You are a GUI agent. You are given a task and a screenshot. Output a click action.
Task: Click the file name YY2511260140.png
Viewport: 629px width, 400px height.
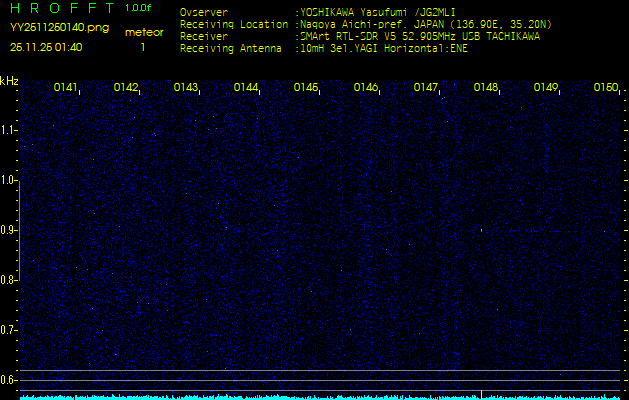pyautogui.click(x=59, y=28)
